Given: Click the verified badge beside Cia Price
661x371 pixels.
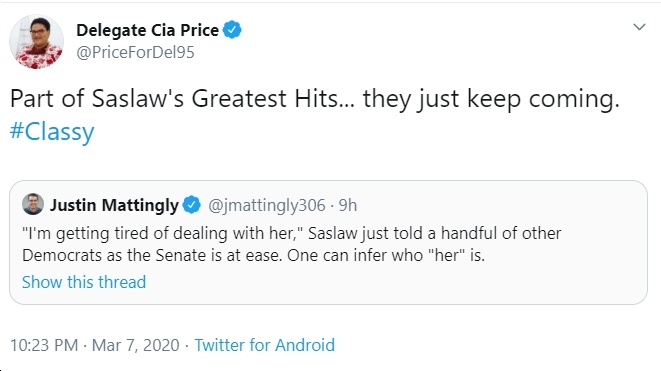Looking at the screenshot, I should [x=232, y=30].
